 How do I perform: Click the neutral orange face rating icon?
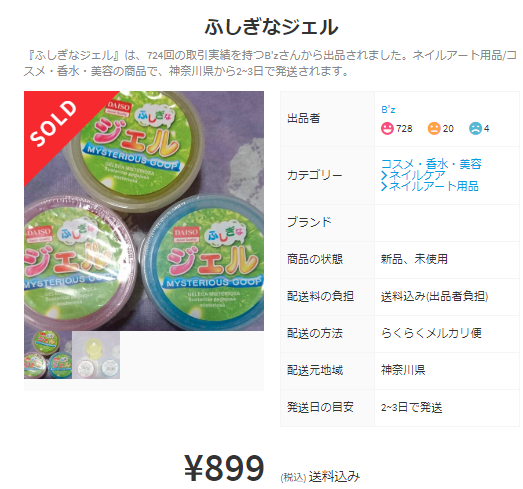click(434, 128)
